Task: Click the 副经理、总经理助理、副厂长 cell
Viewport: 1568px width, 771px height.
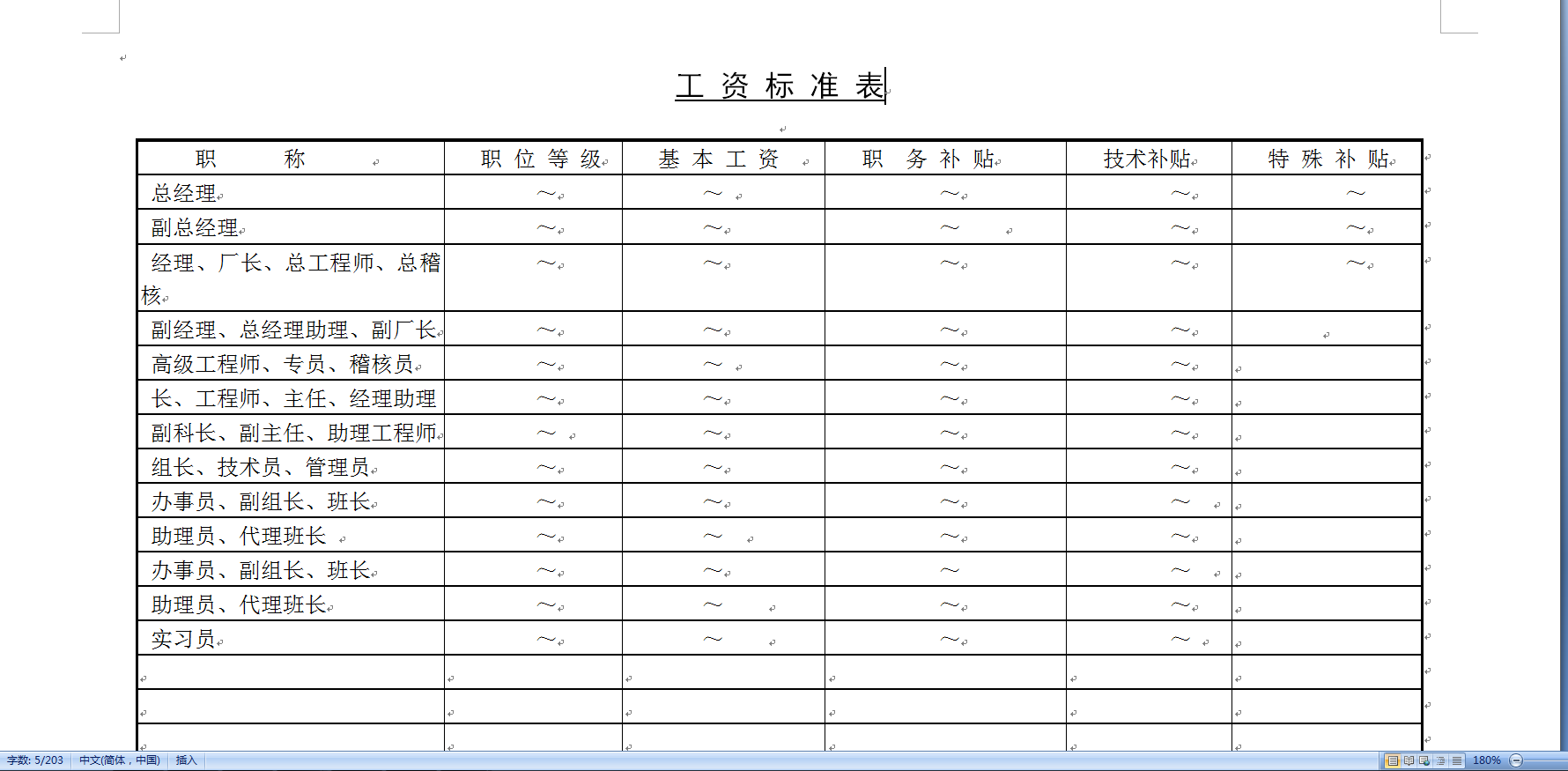Action: coord(291,329)
